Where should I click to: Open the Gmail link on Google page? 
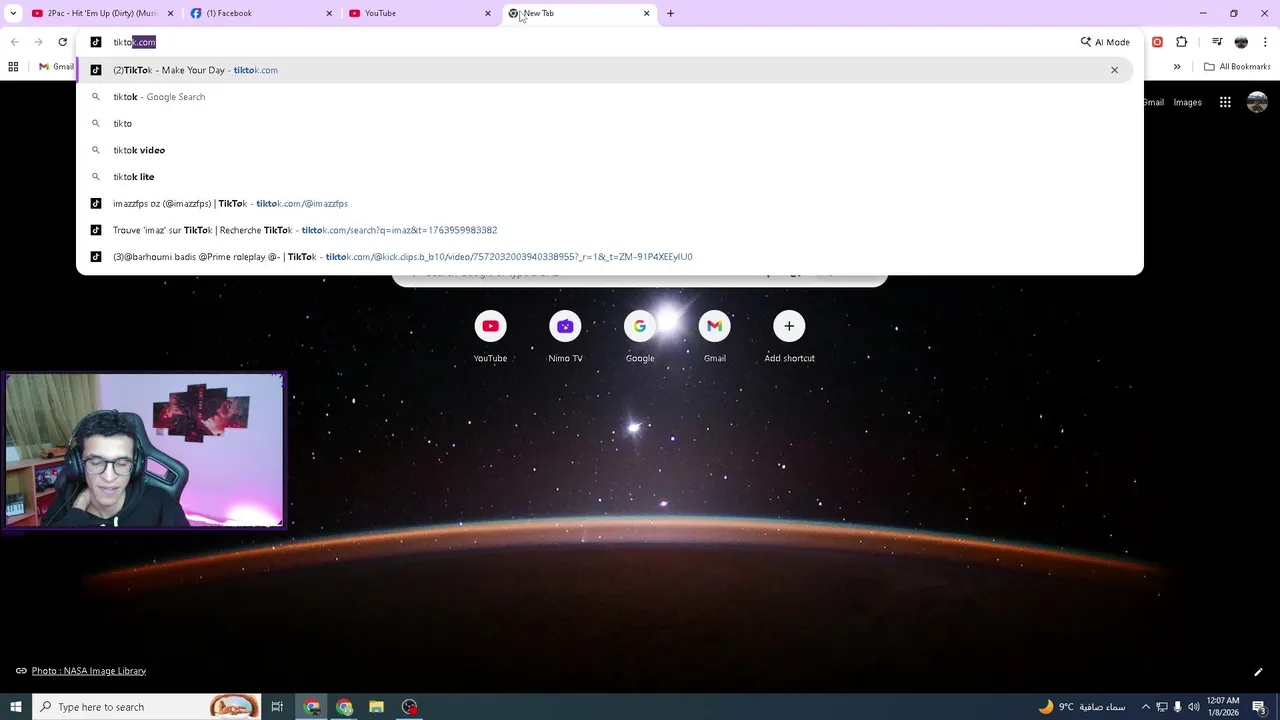[1154, 102]
